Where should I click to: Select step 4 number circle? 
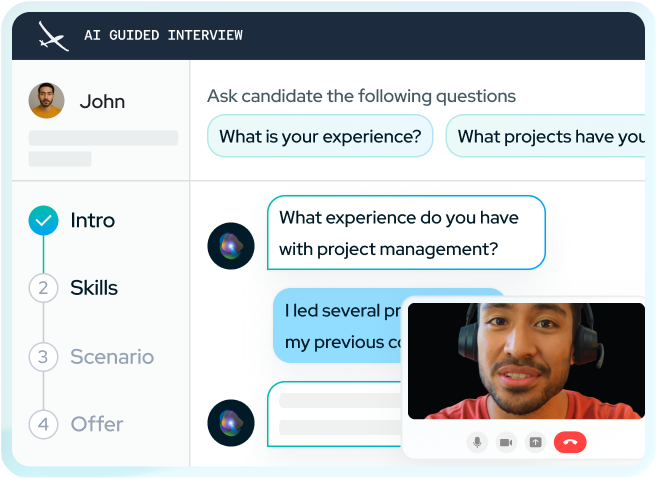click(x=43, y=424)
